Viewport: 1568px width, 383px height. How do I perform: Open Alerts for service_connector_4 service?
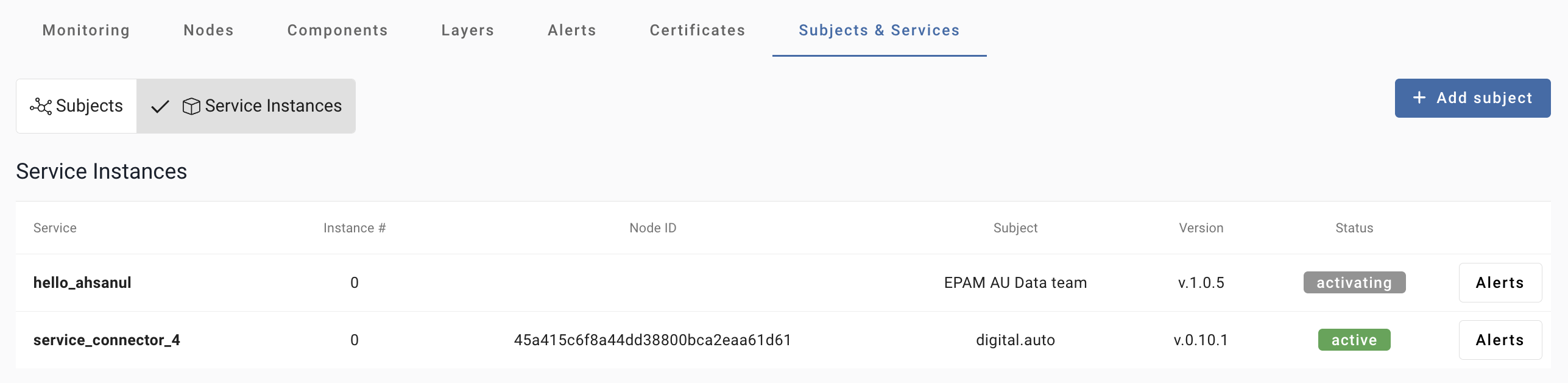1499,340
